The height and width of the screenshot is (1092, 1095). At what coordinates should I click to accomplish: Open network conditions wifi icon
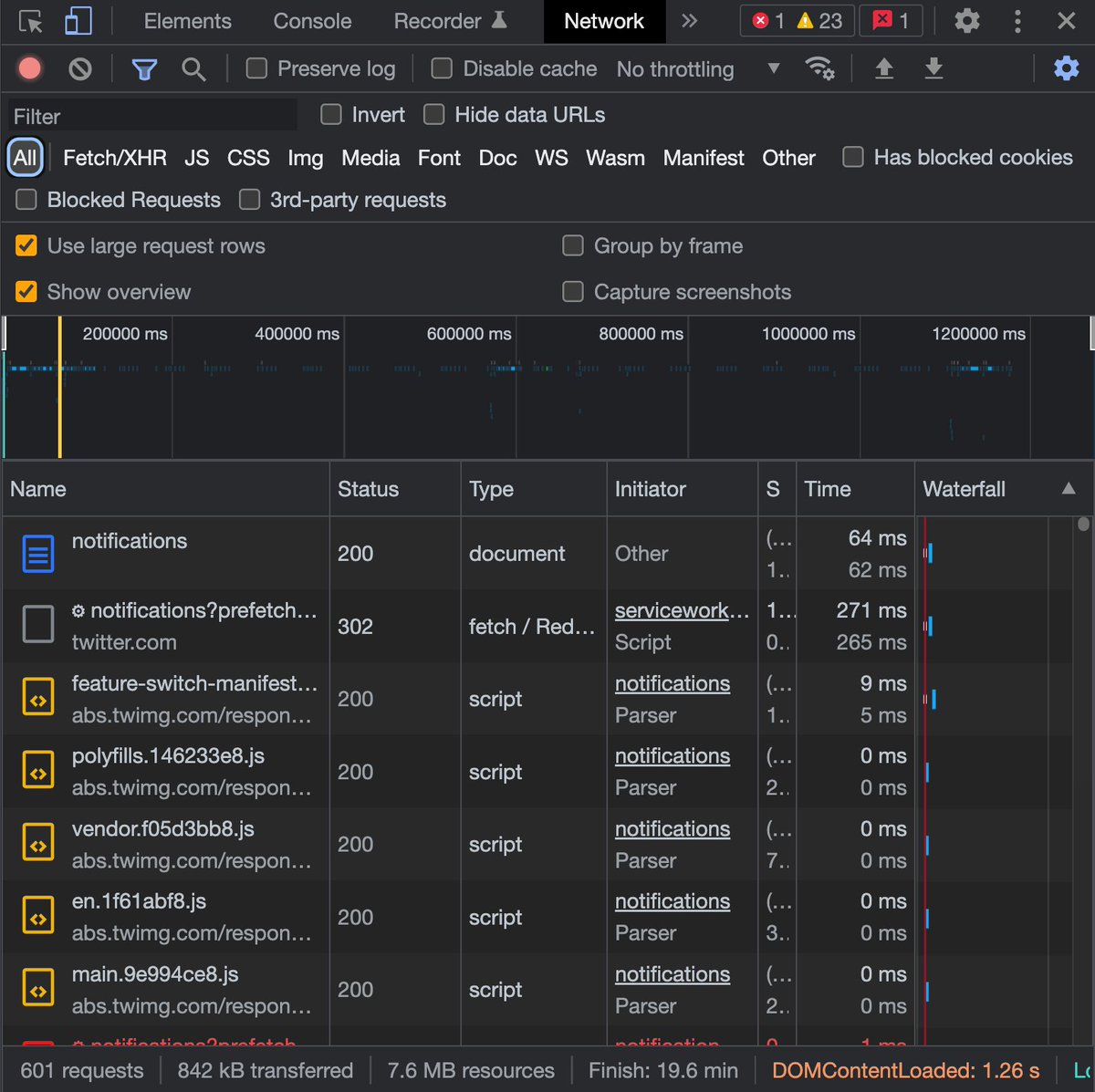click(x=819, y=68)
